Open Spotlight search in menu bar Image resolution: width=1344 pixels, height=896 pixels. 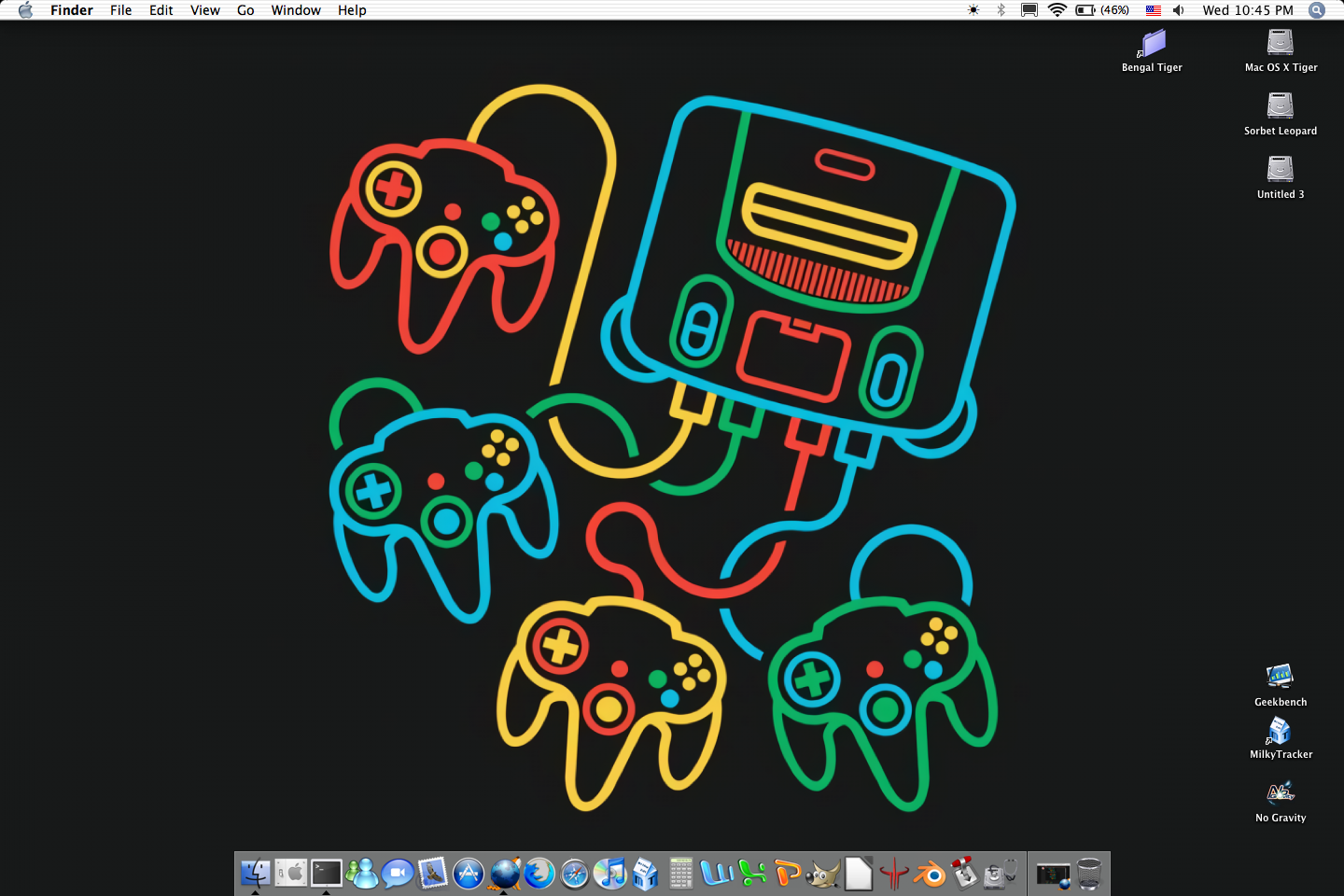pyautogui.click(x=1317, y=10)
